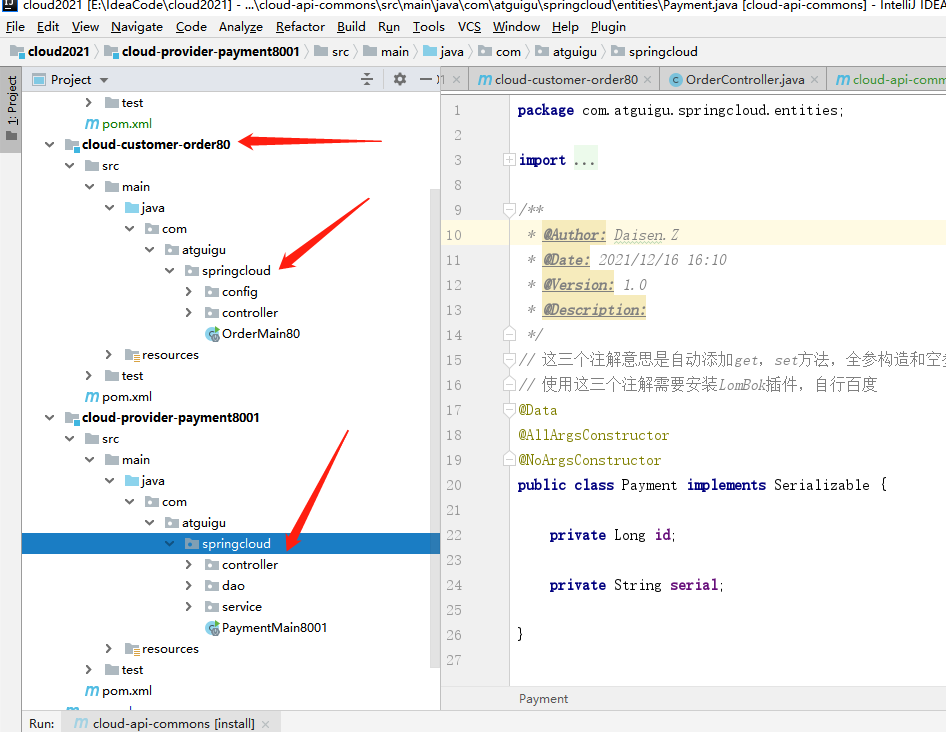Click the Project tree vertical scrollbar
Image resolution: width=946 pixels, height=732 pixels.
(434, 428)
